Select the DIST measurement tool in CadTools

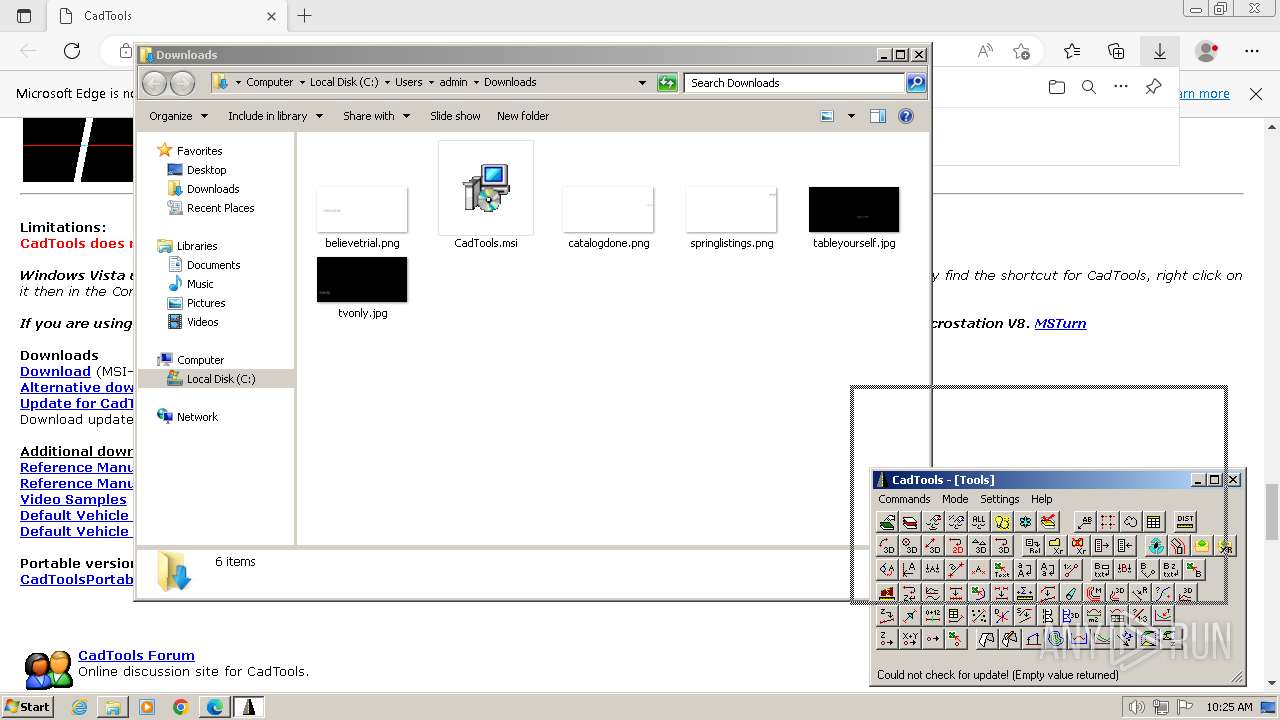click(1185, 521)
